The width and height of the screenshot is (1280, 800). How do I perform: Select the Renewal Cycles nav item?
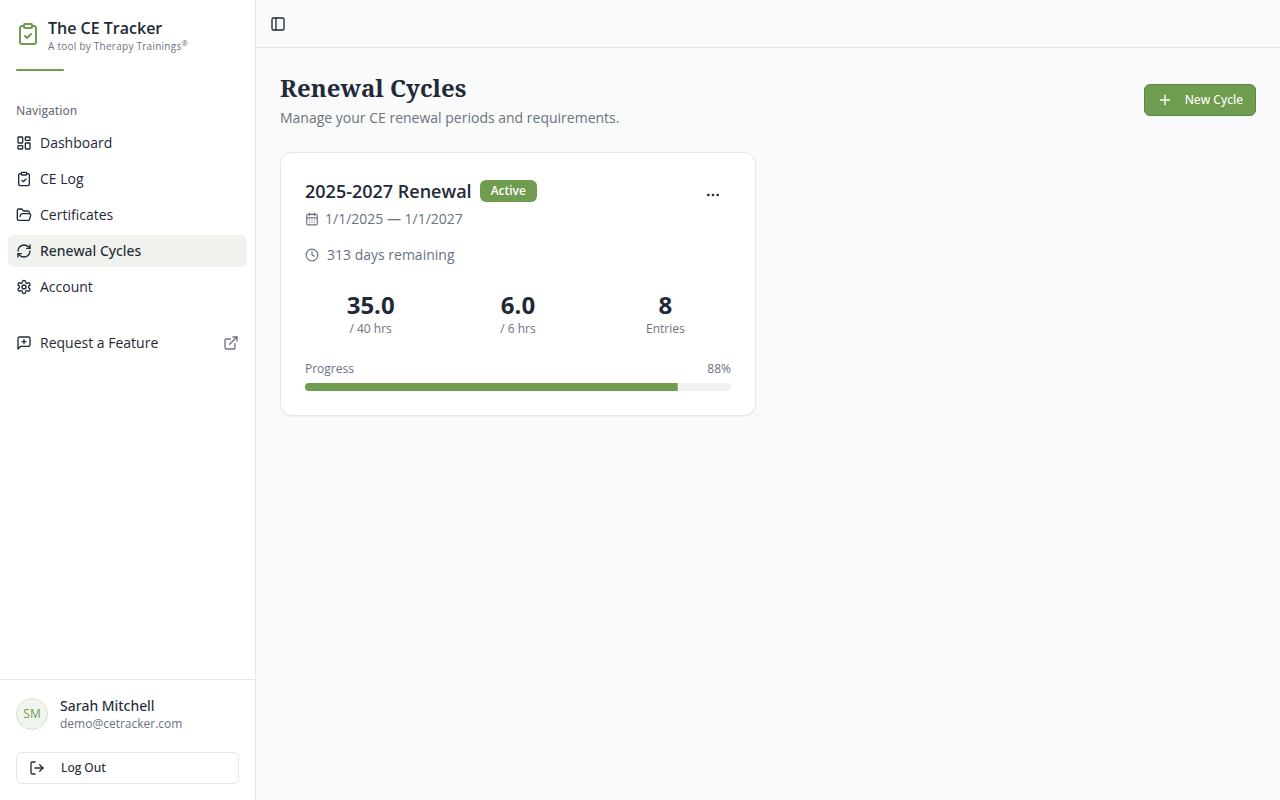[x=127, y=251]
